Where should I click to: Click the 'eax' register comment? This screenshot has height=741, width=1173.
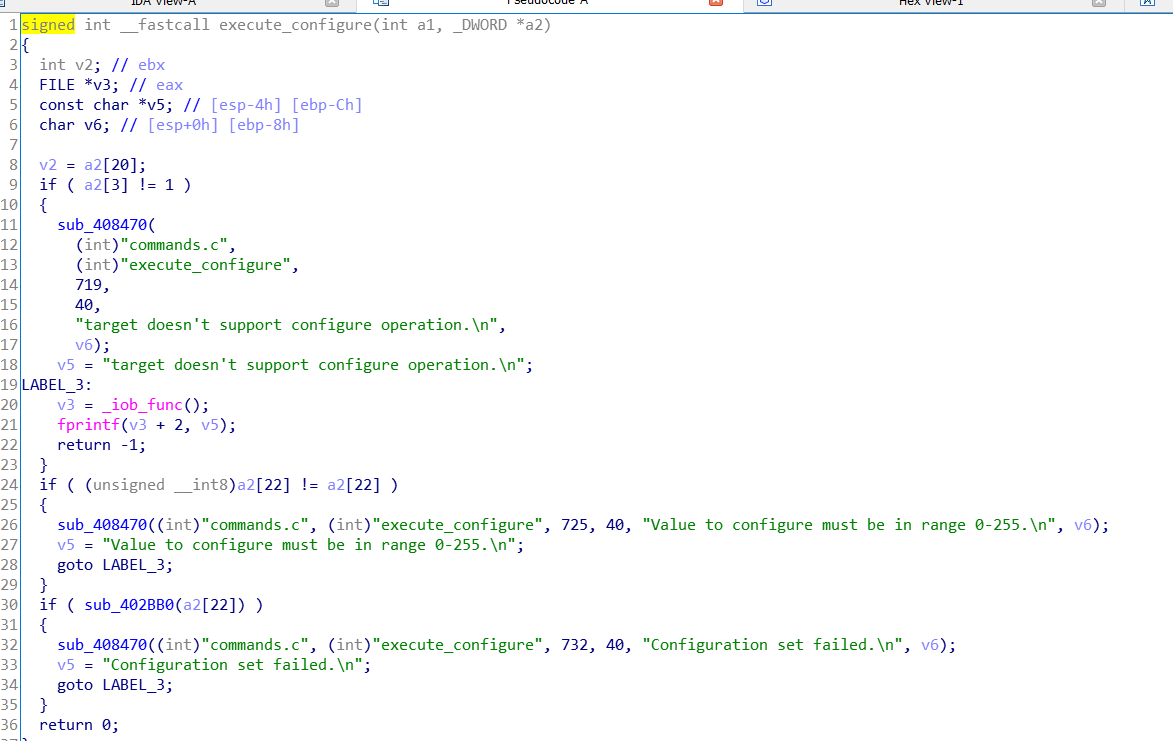coord(169,85)
